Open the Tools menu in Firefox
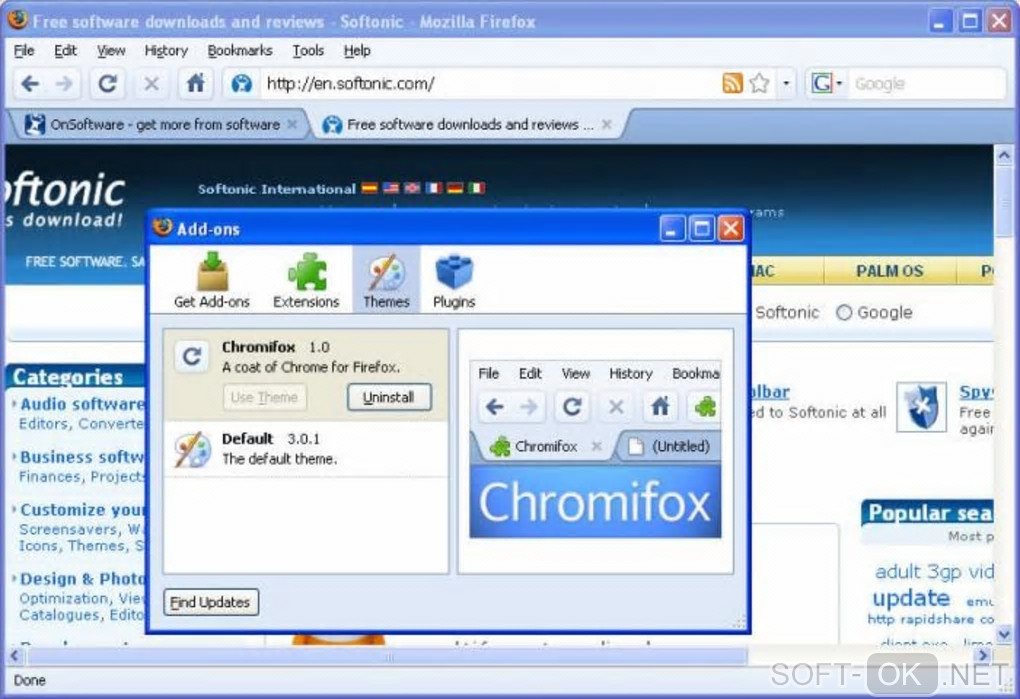 [308, 51]
